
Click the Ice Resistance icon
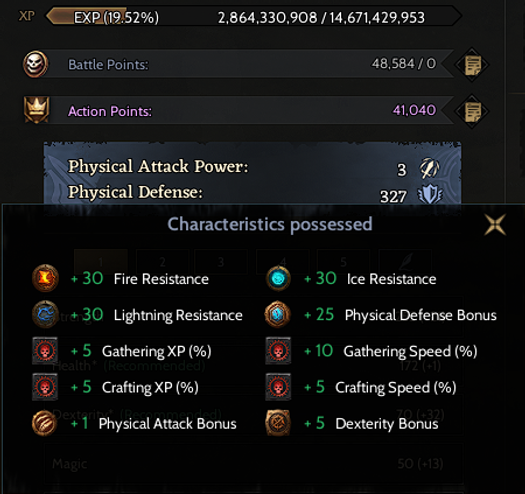(278, 278)
